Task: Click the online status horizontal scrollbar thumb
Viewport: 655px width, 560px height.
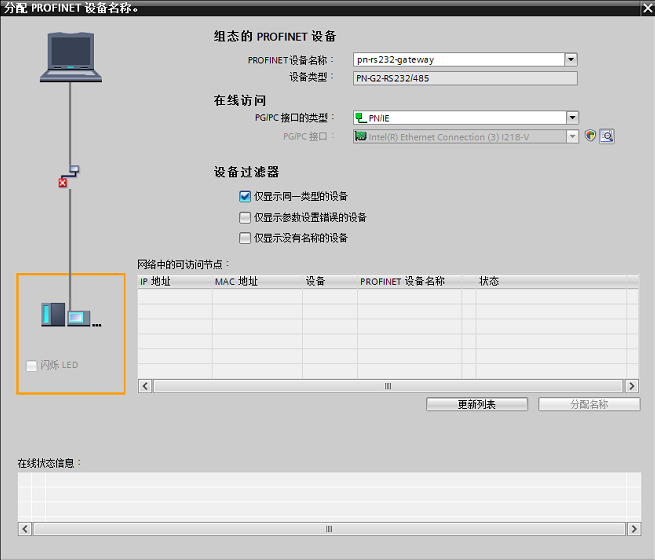Action: [329, 529]
